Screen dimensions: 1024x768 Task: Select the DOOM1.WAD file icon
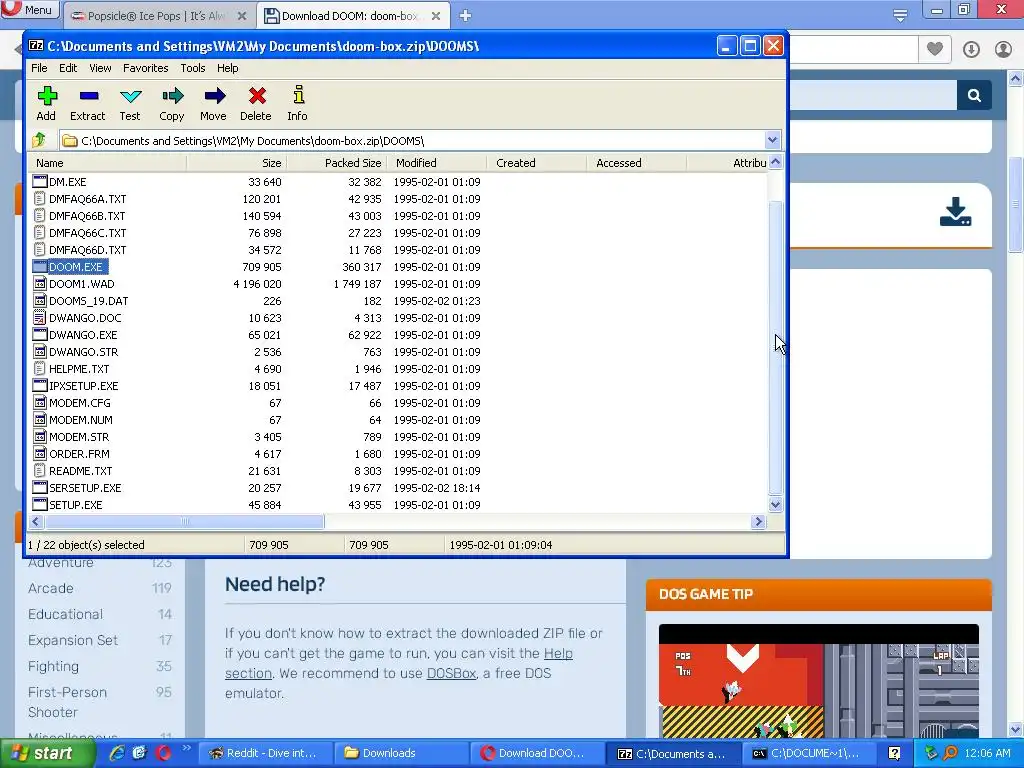[40, 283]
